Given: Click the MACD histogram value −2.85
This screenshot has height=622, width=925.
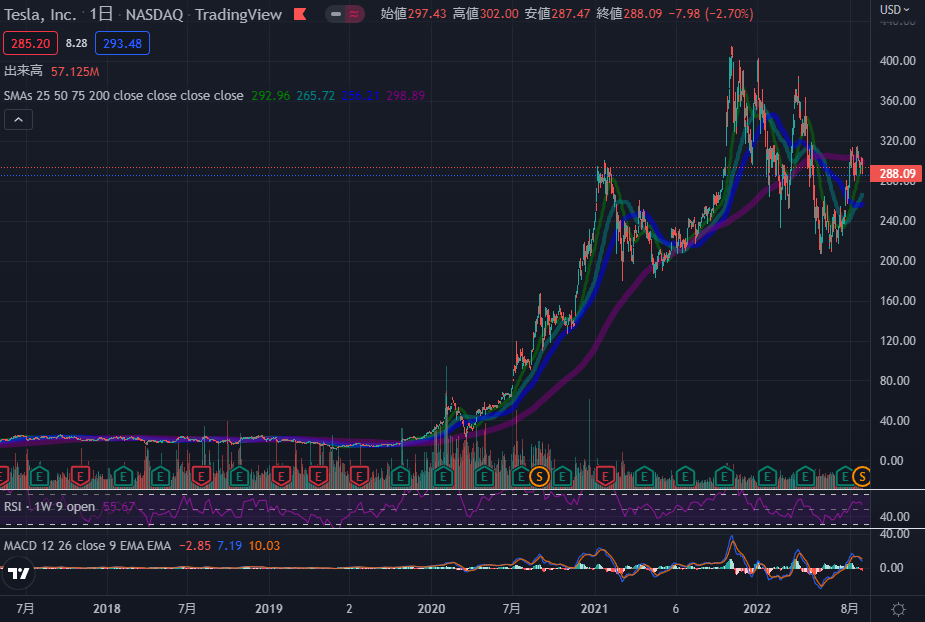Looking at the screenshot, I should click(195, 546).
